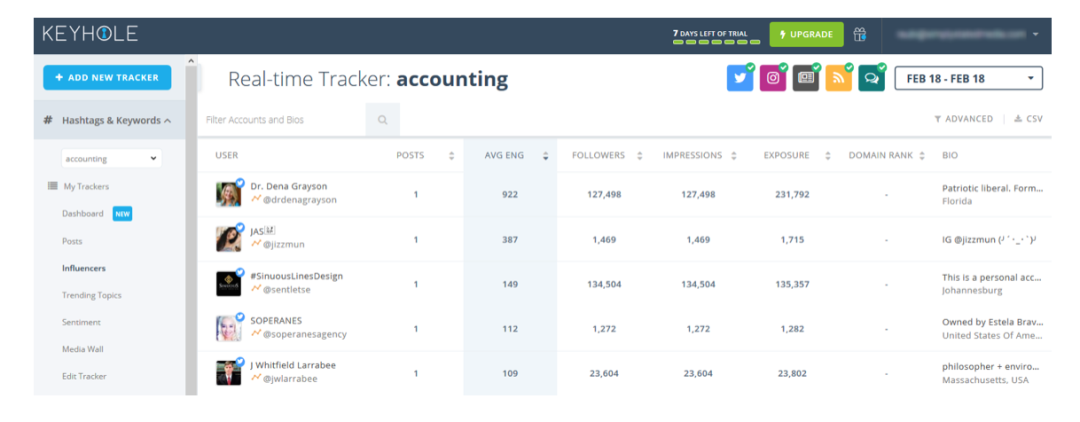Toggle the news source filter icon
The width and height of the screenshot is (1080, 422).
pyautogui.click(x=805, y=79)
